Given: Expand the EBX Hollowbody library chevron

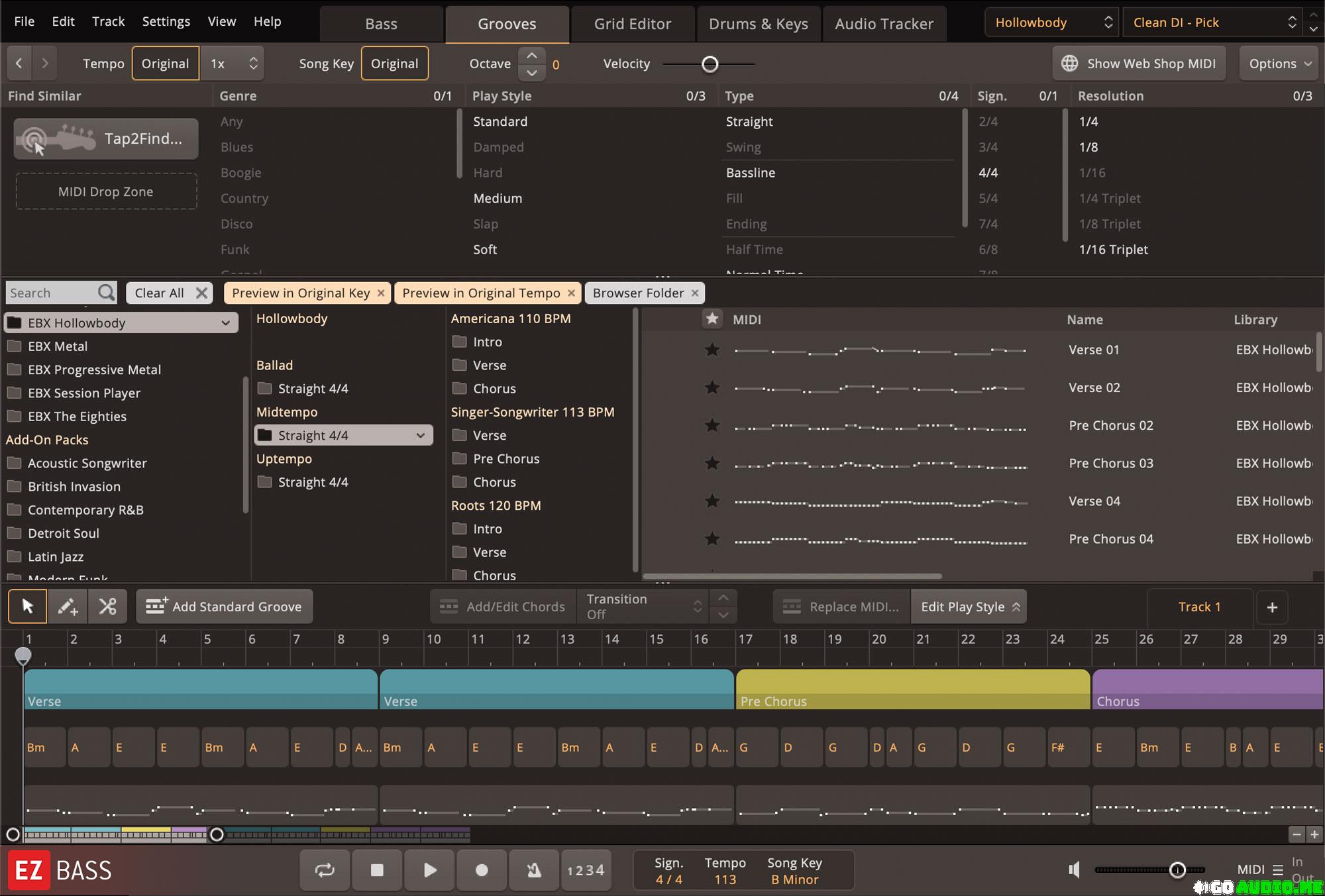Looking at the screenshot, I should coord(225,323).
